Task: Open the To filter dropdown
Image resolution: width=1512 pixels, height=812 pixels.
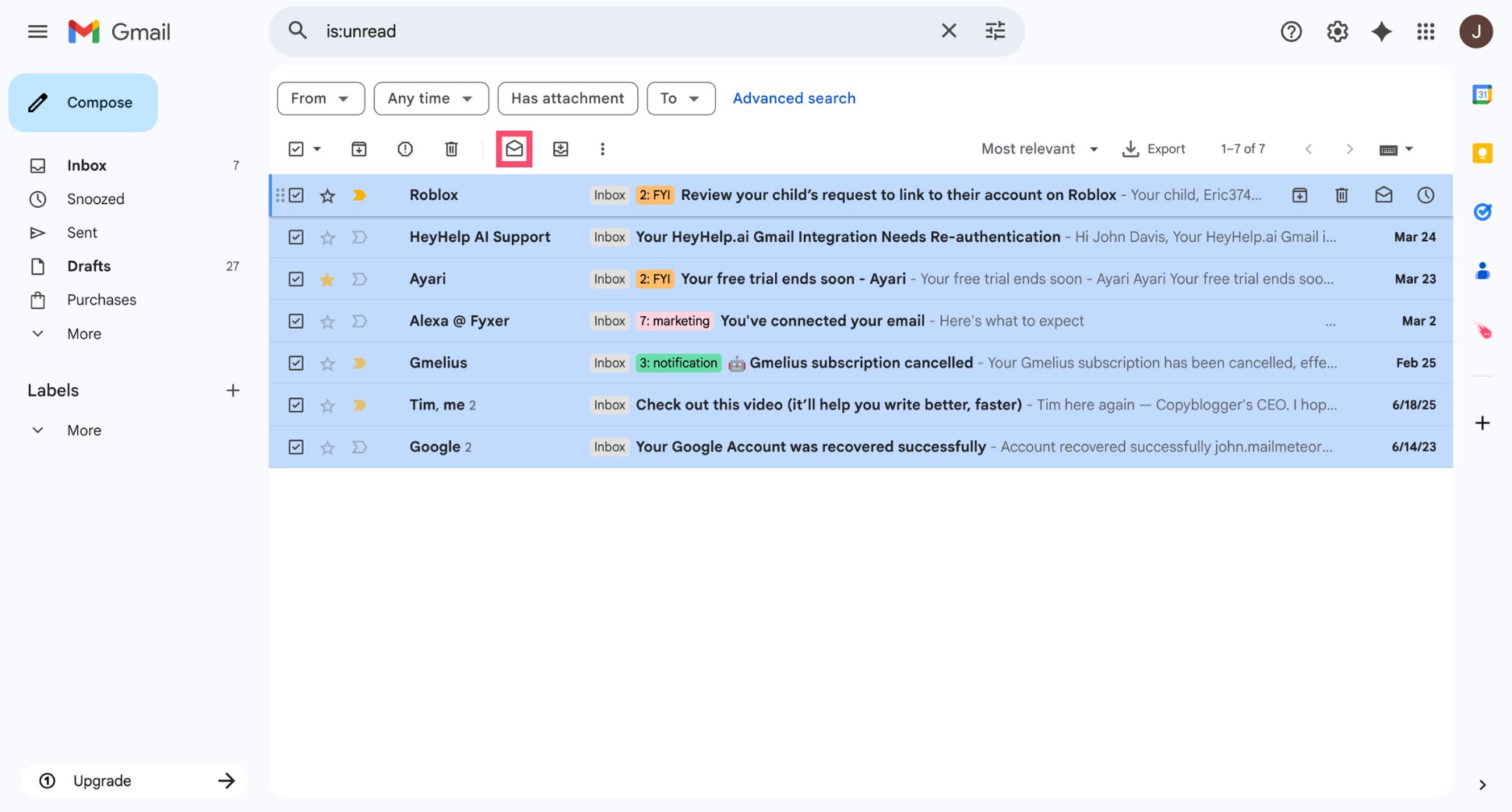Action: coord(681,98)
